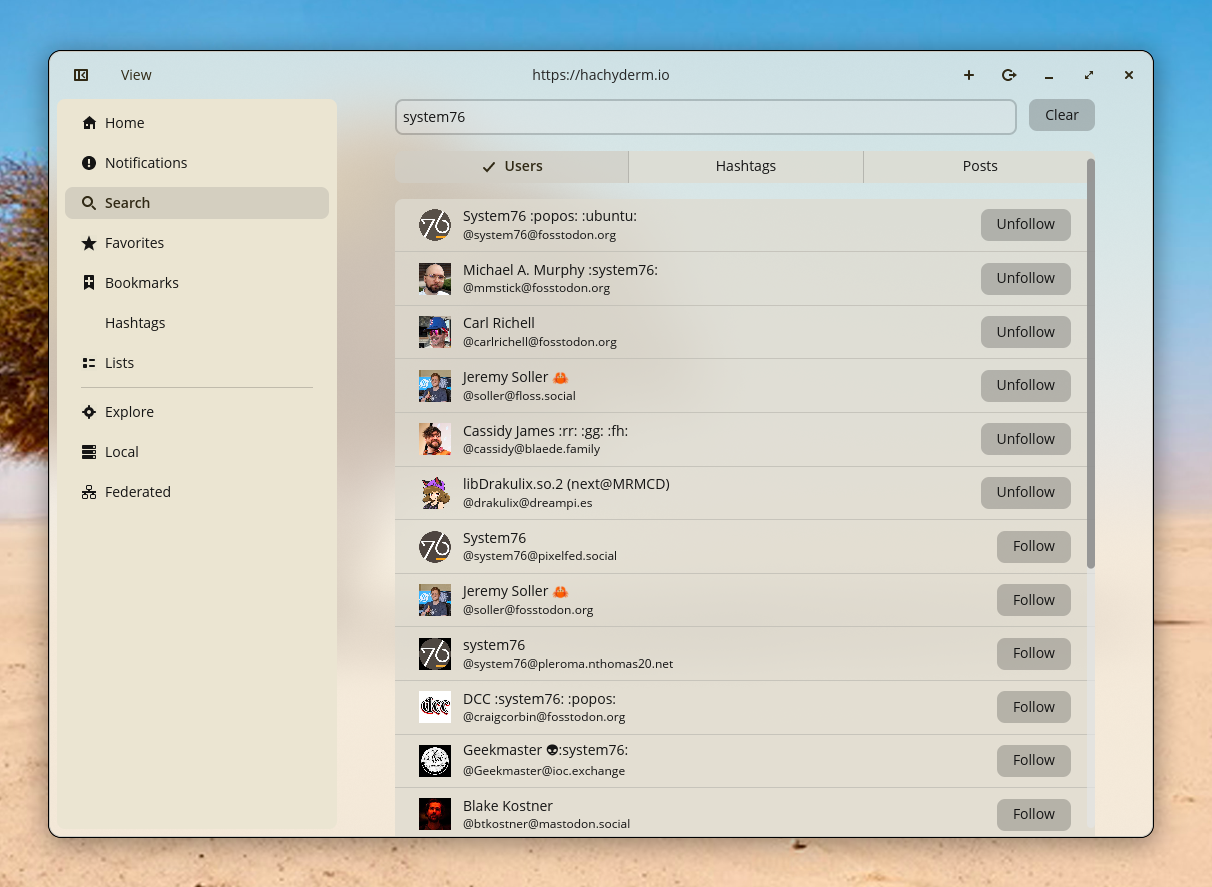Unfollow @soller@floss.social
Screen dimensions: 1212x887
tap(1026, 386)
